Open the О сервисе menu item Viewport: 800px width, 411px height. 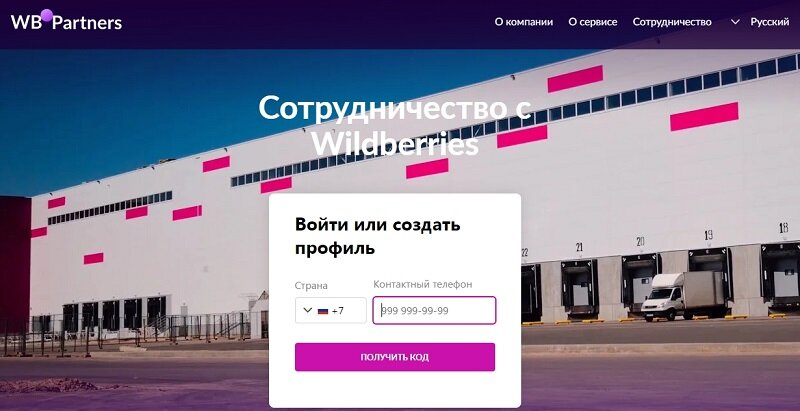593,22
